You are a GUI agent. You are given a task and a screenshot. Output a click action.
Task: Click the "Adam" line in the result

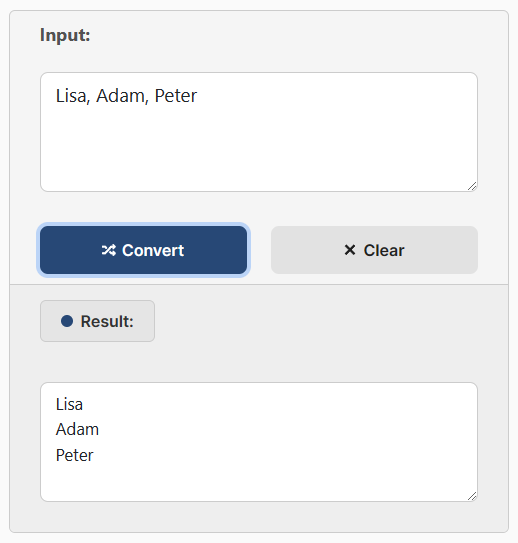point(77,429)
